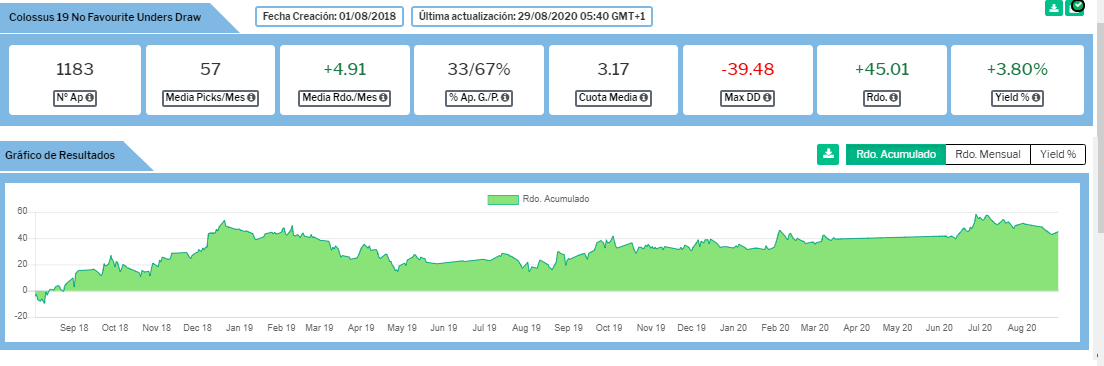Image resolution: width=1104 pixels, height=366 pixels.
Task: Click the Rdo. Acumulado legend label
Action: [556, 199]
